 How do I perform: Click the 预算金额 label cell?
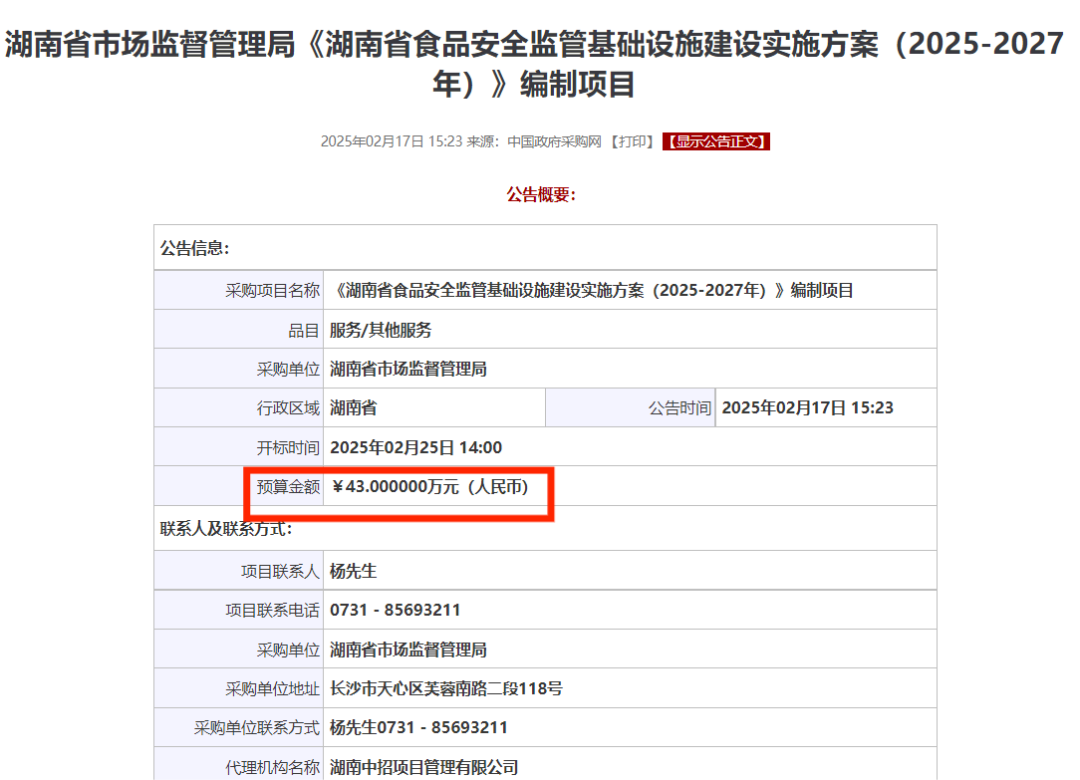click(239, 486)
